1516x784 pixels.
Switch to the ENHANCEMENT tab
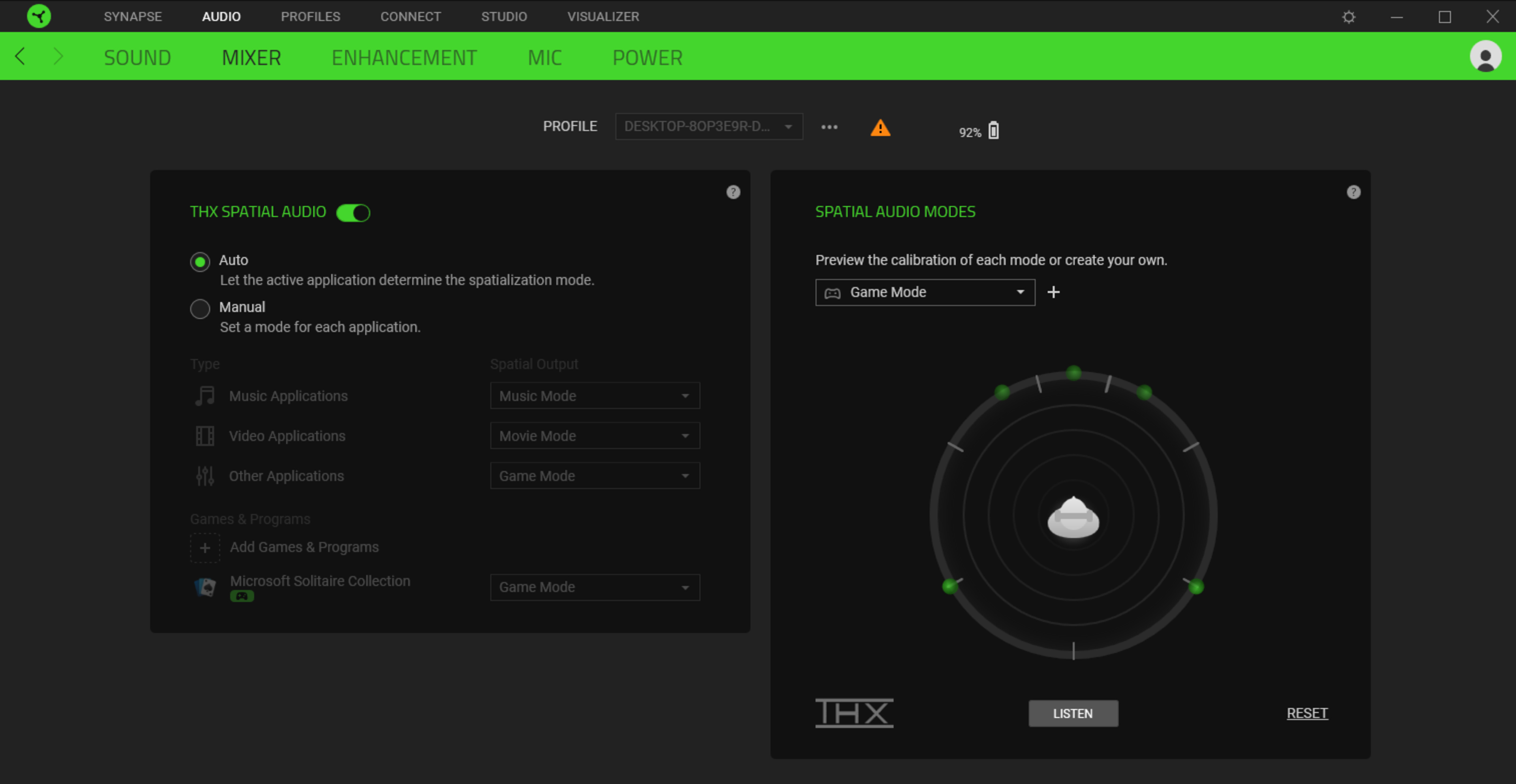pos(404,58)
